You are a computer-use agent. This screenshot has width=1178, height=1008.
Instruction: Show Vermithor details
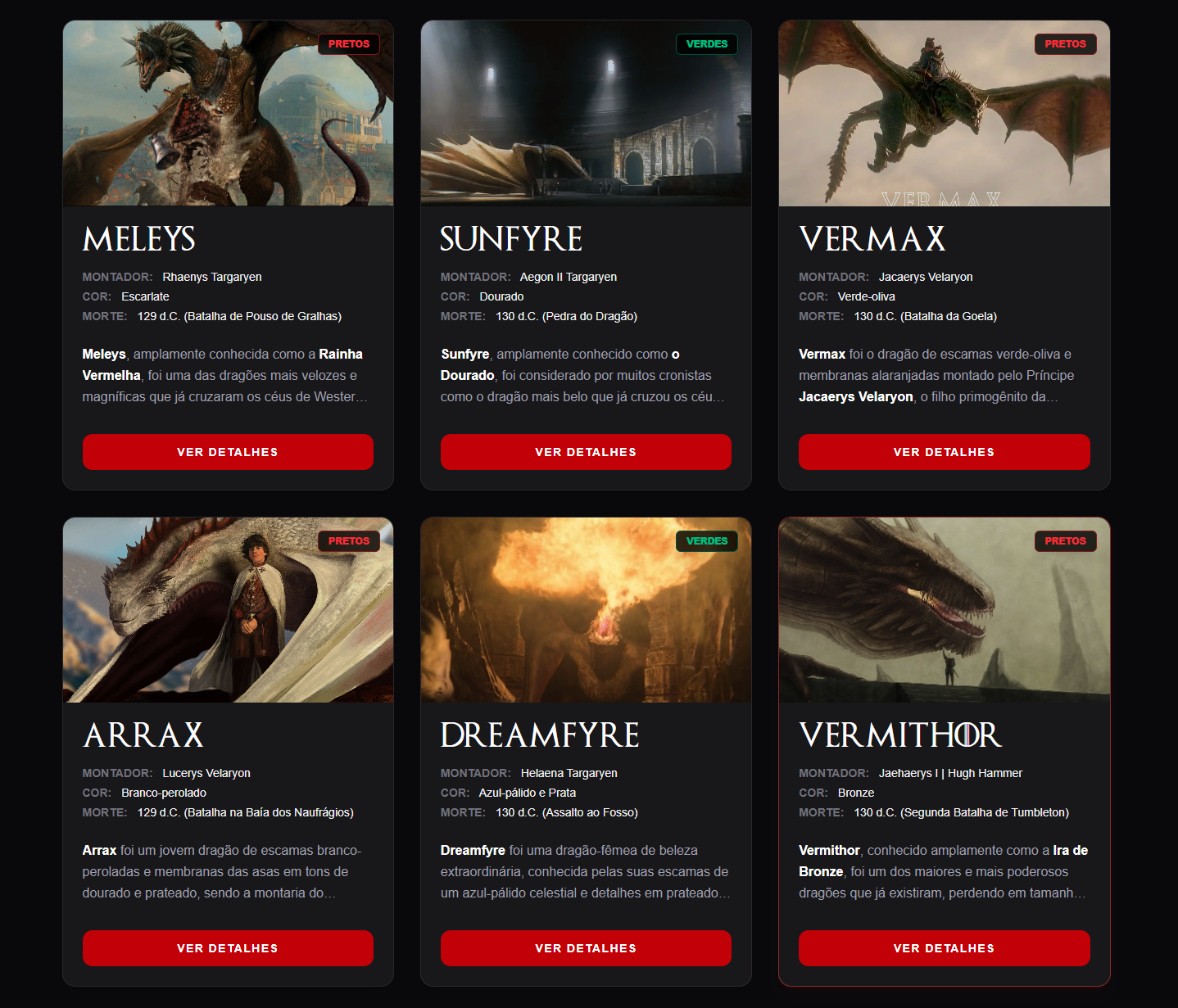[x=944, y=948]
